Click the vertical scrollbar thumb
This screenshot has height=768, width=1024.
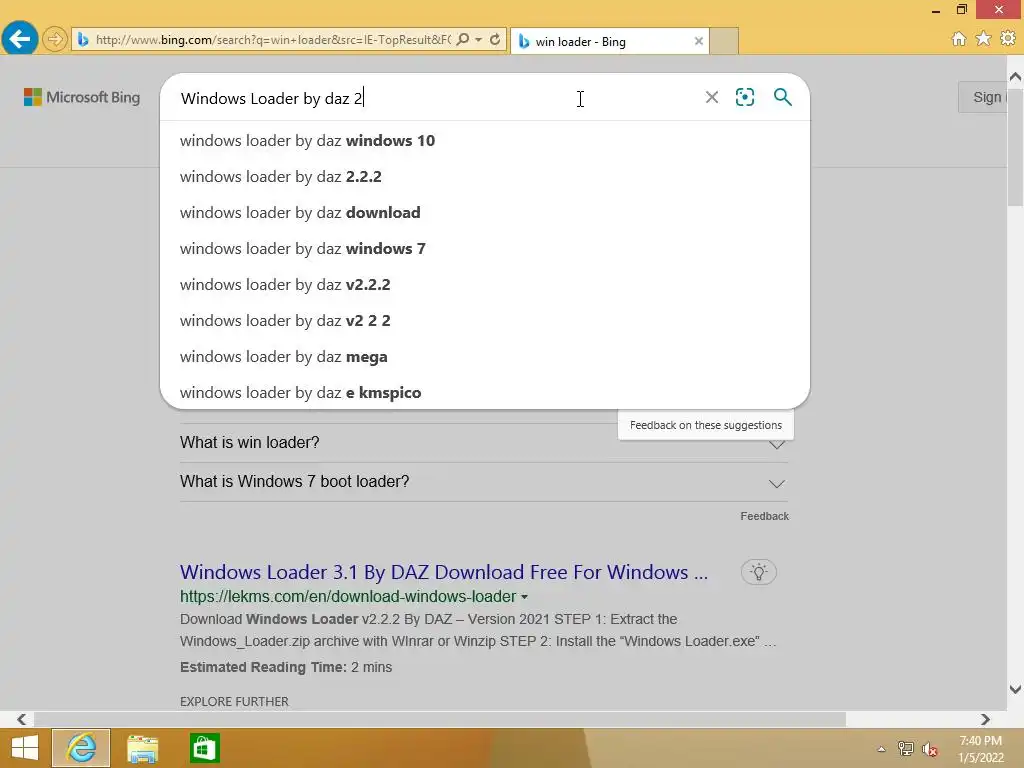1015,146
